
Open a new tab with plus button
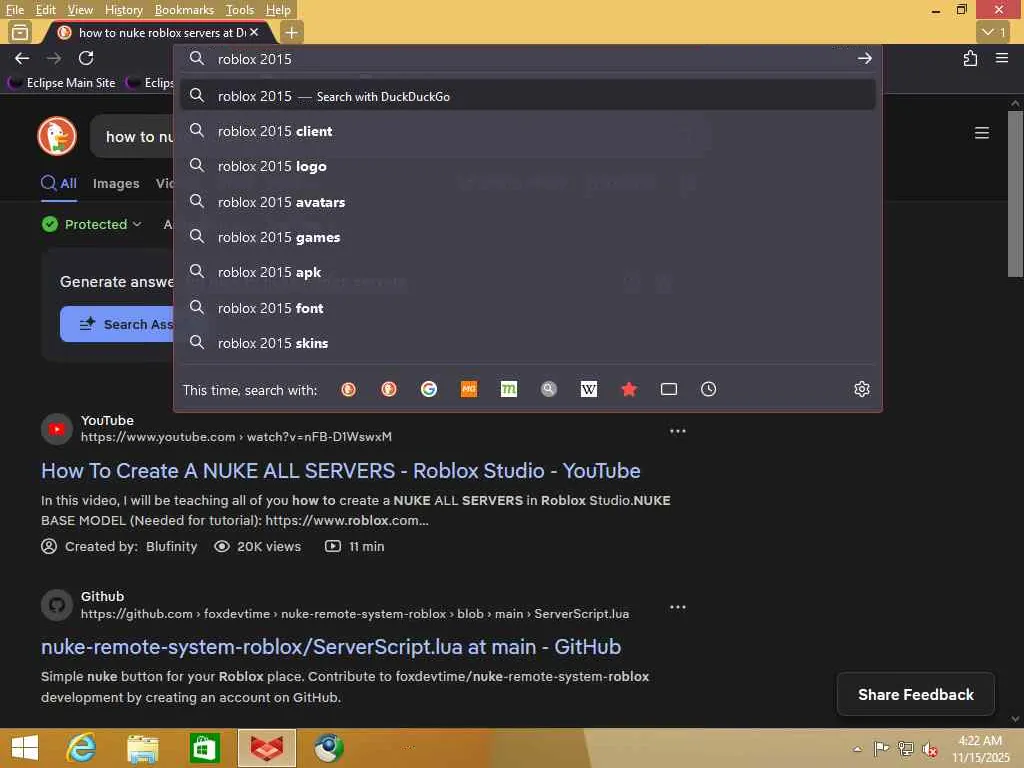click(292, 32)
